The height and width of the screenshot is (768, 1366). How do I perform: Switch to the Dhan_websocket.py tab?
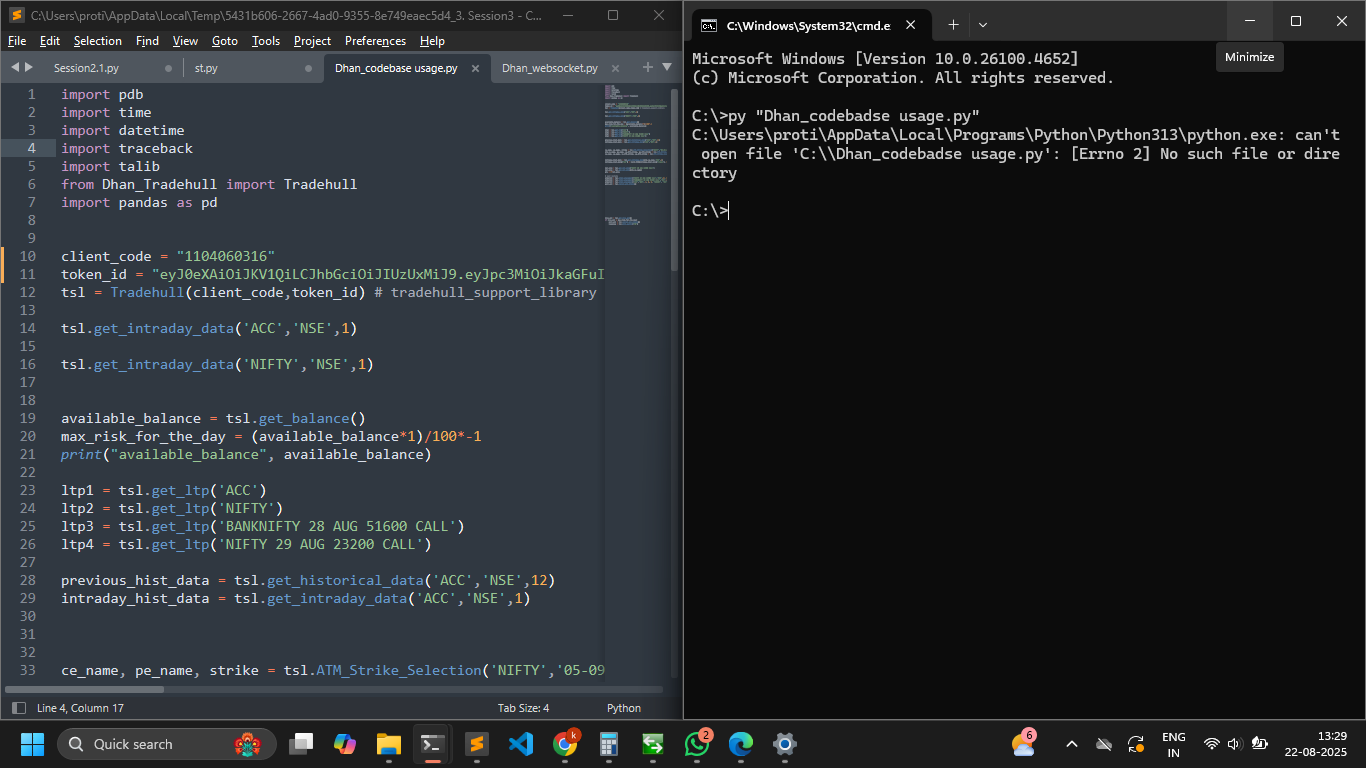550,68
